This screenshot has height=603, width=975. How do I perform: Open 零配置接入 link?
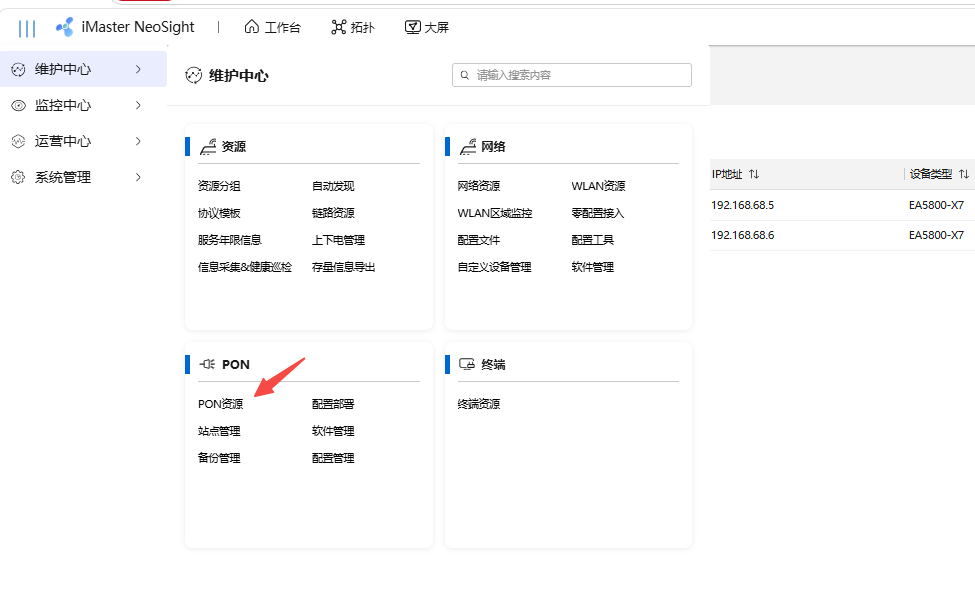click(x=598, y=213)
